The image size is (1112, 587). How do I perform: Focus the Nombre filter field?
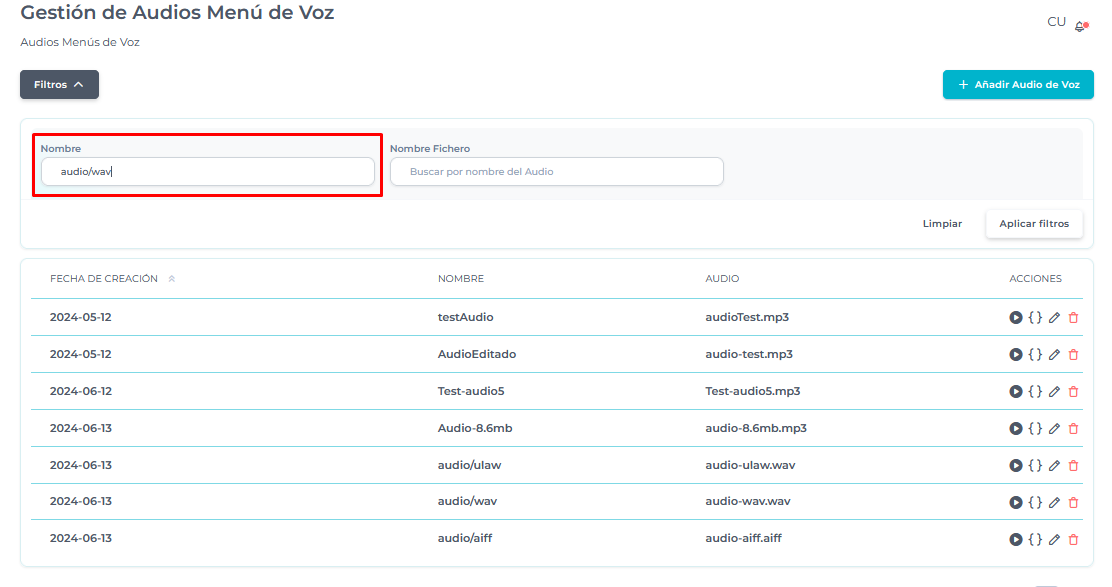click(x=208, y=172)
